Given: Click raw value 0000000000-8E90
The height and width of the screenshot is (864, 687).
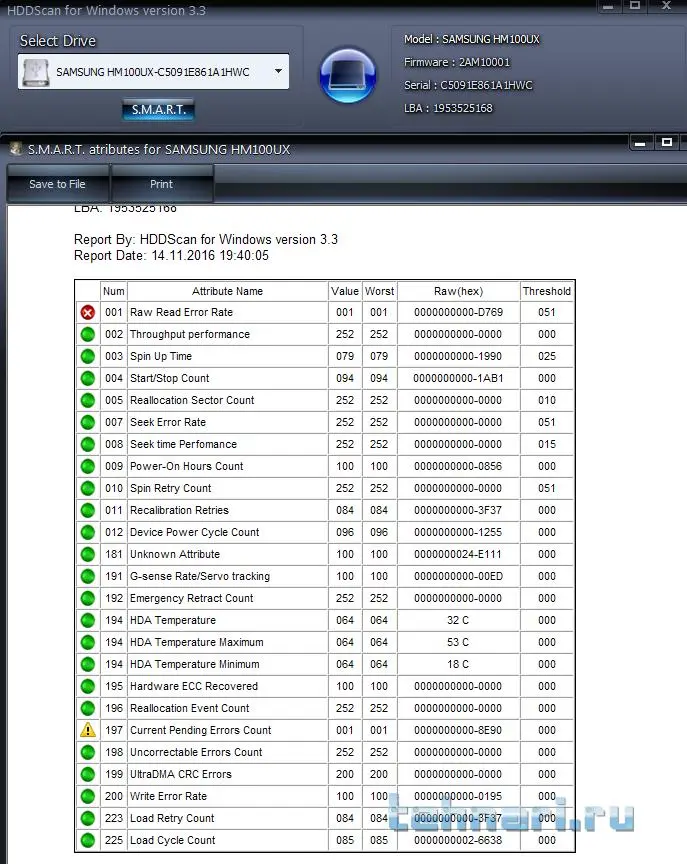Looking at the screenshot, I should tap(458, 730).
